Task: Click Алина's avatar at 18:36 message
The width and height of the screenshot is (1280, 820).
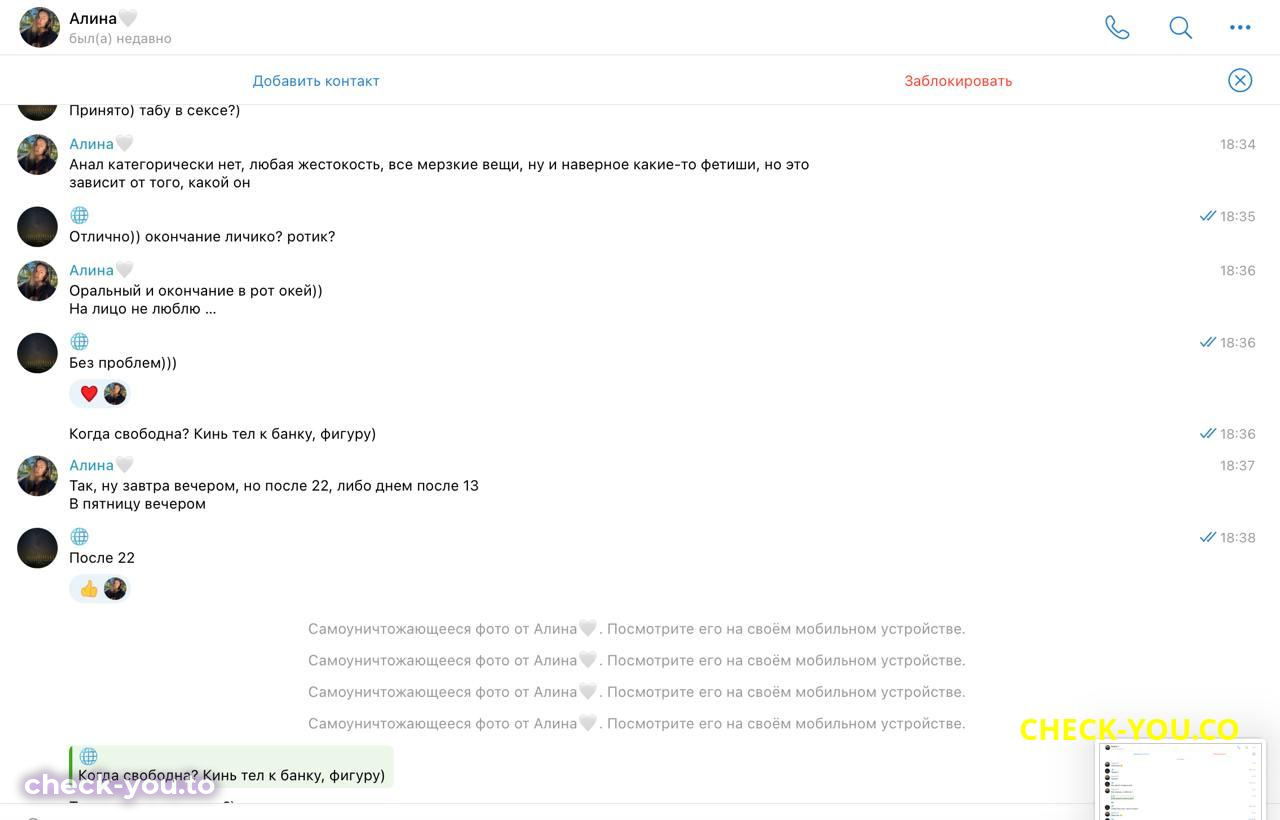Action: point(38,281)
